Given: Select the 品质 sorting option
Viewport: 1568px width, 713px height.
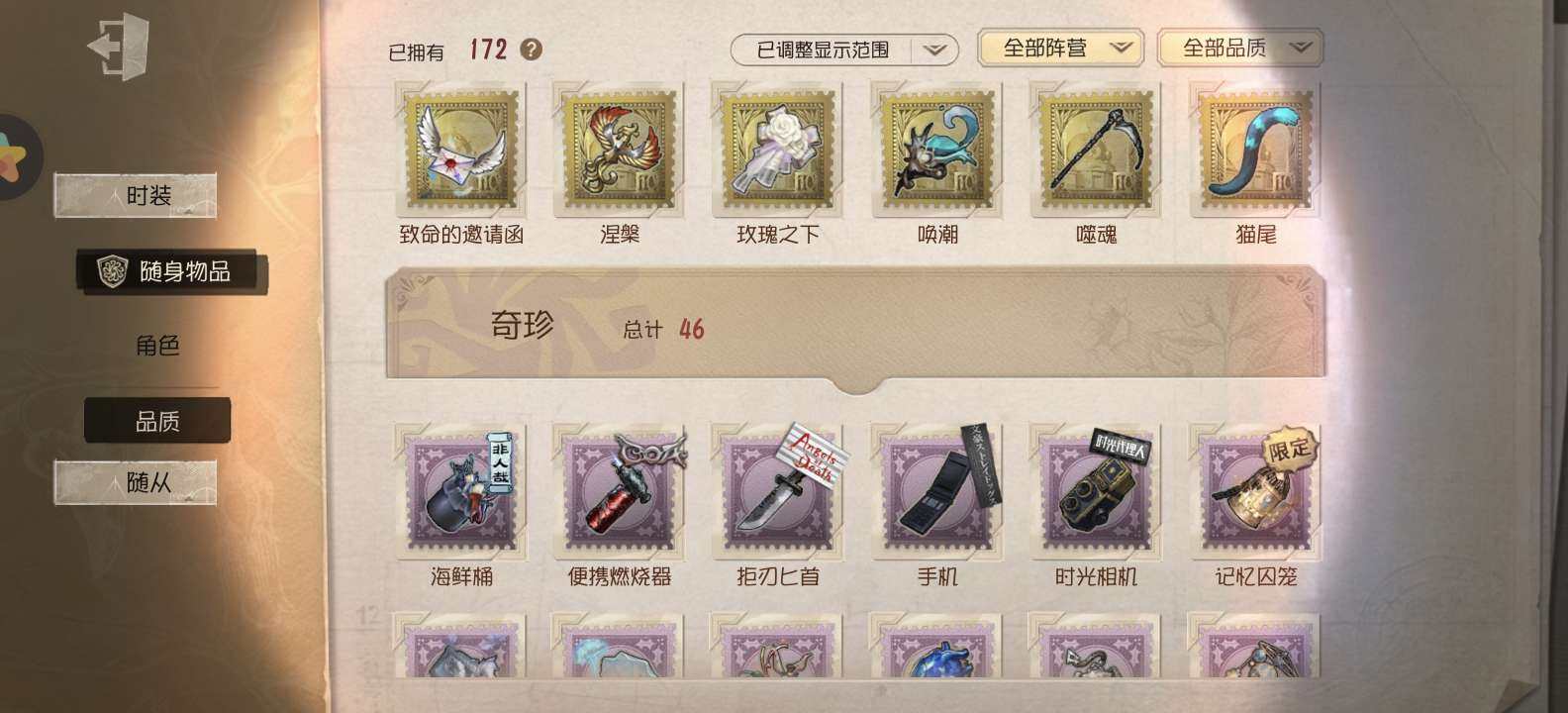Looking at the screenshot, I should (157, 421).
